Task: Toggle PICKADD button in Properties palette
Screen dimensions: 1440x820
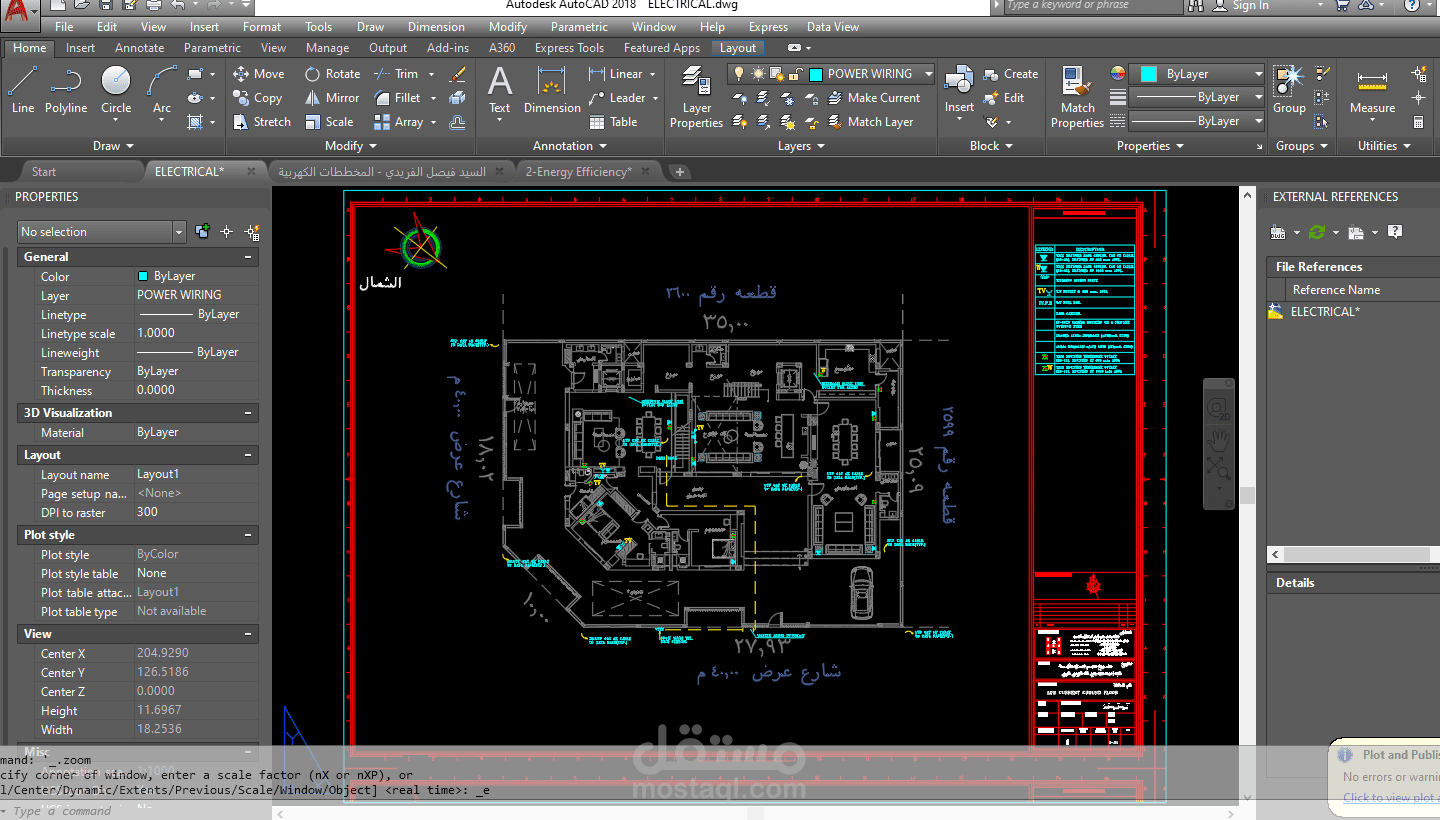Action: point(203,232)
